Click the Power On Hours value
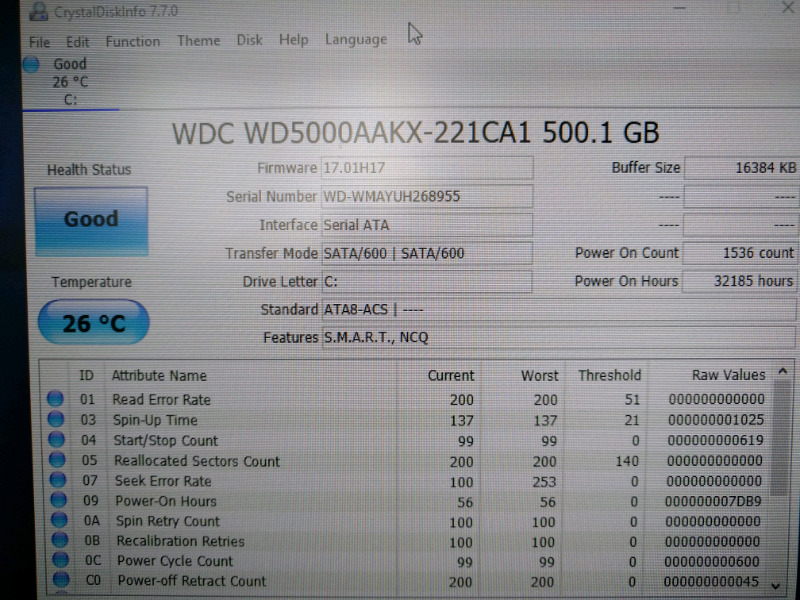 [x=739, y=281]
